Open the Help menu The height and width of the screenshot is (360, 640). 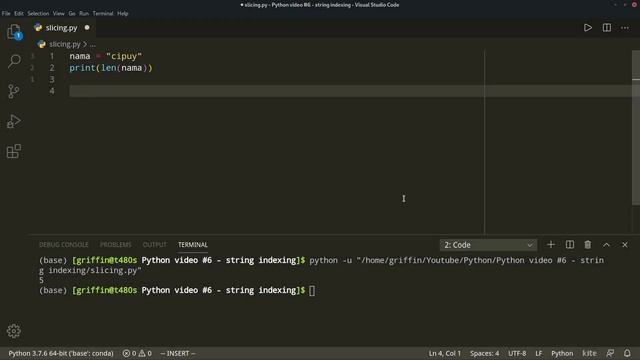pyautogui.click(x=122, y=13)
